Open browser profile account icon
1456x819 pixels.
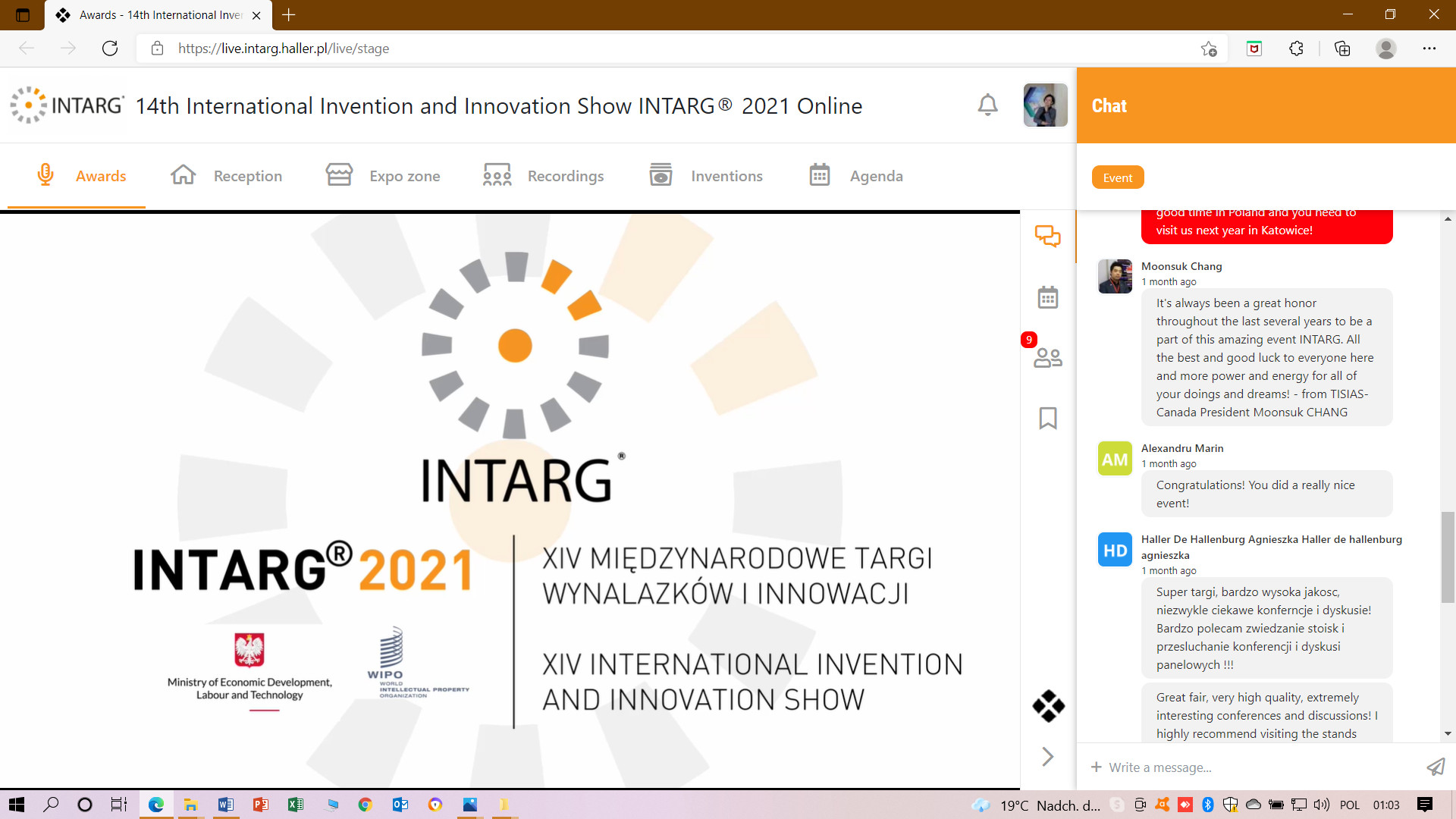(x=1386, y=49)
